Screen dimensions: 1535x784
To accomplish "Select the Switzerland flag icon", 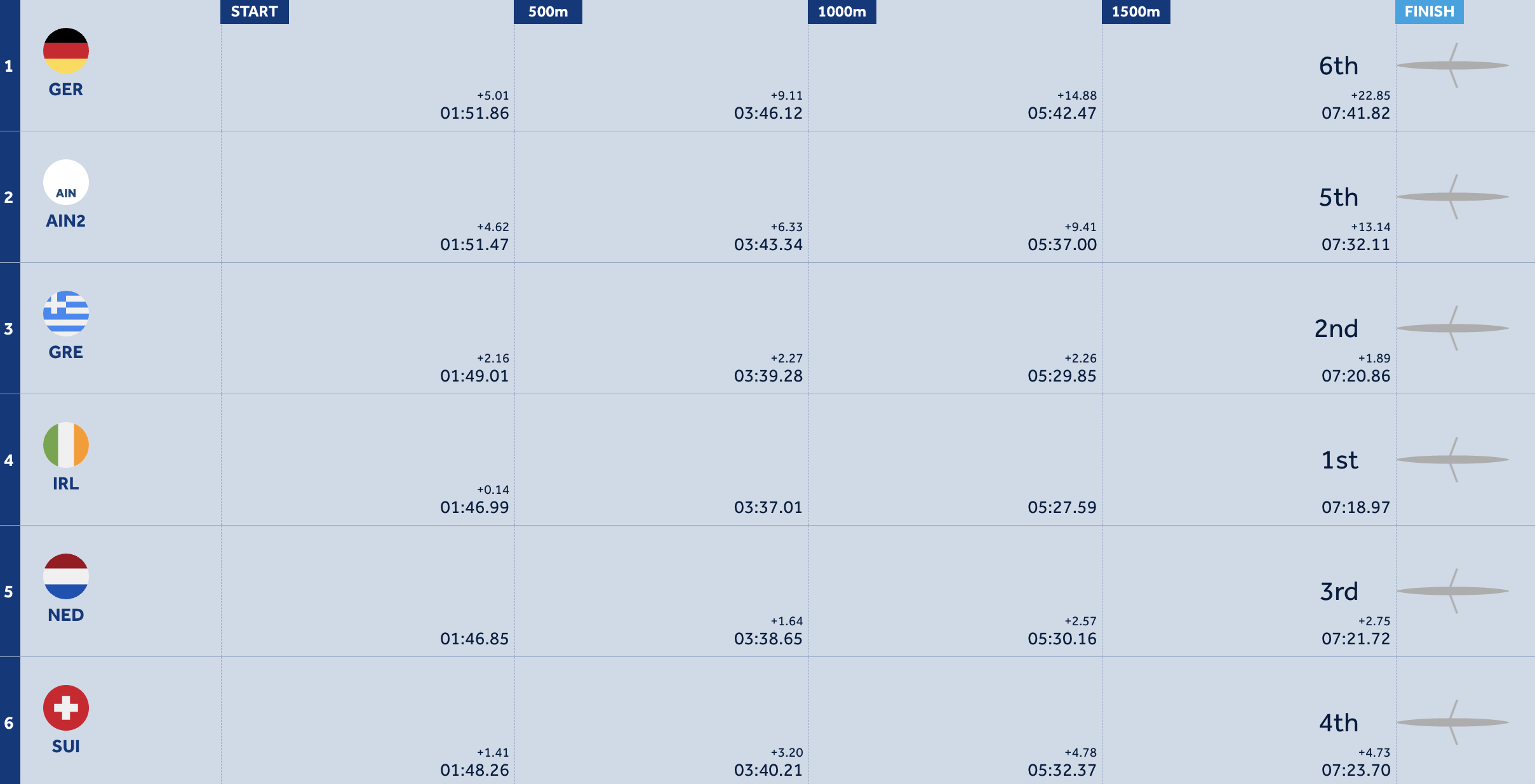I will (66, 708).
